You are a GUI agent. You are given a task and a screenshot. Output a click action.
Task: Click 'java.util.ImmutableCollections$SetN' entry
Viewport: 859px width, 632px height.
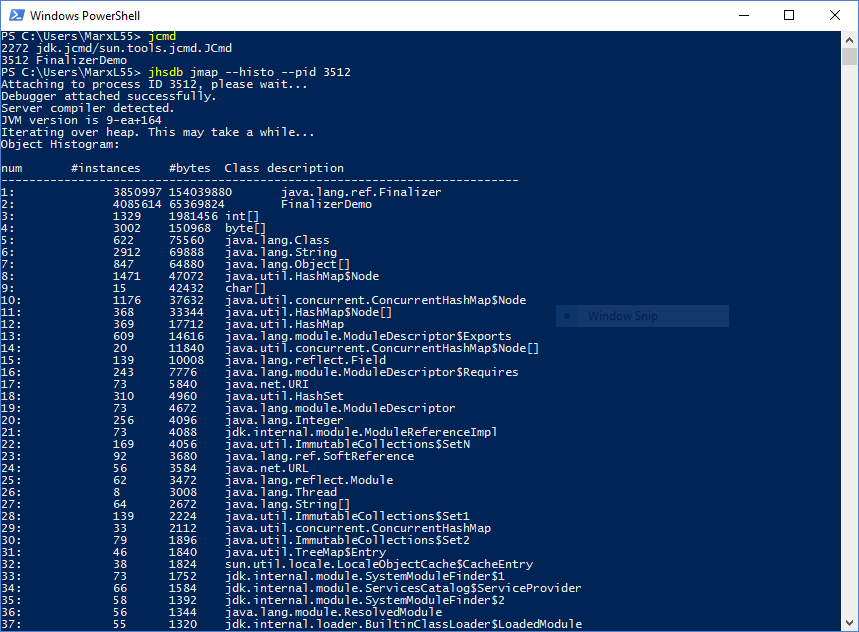coord(347,444)
